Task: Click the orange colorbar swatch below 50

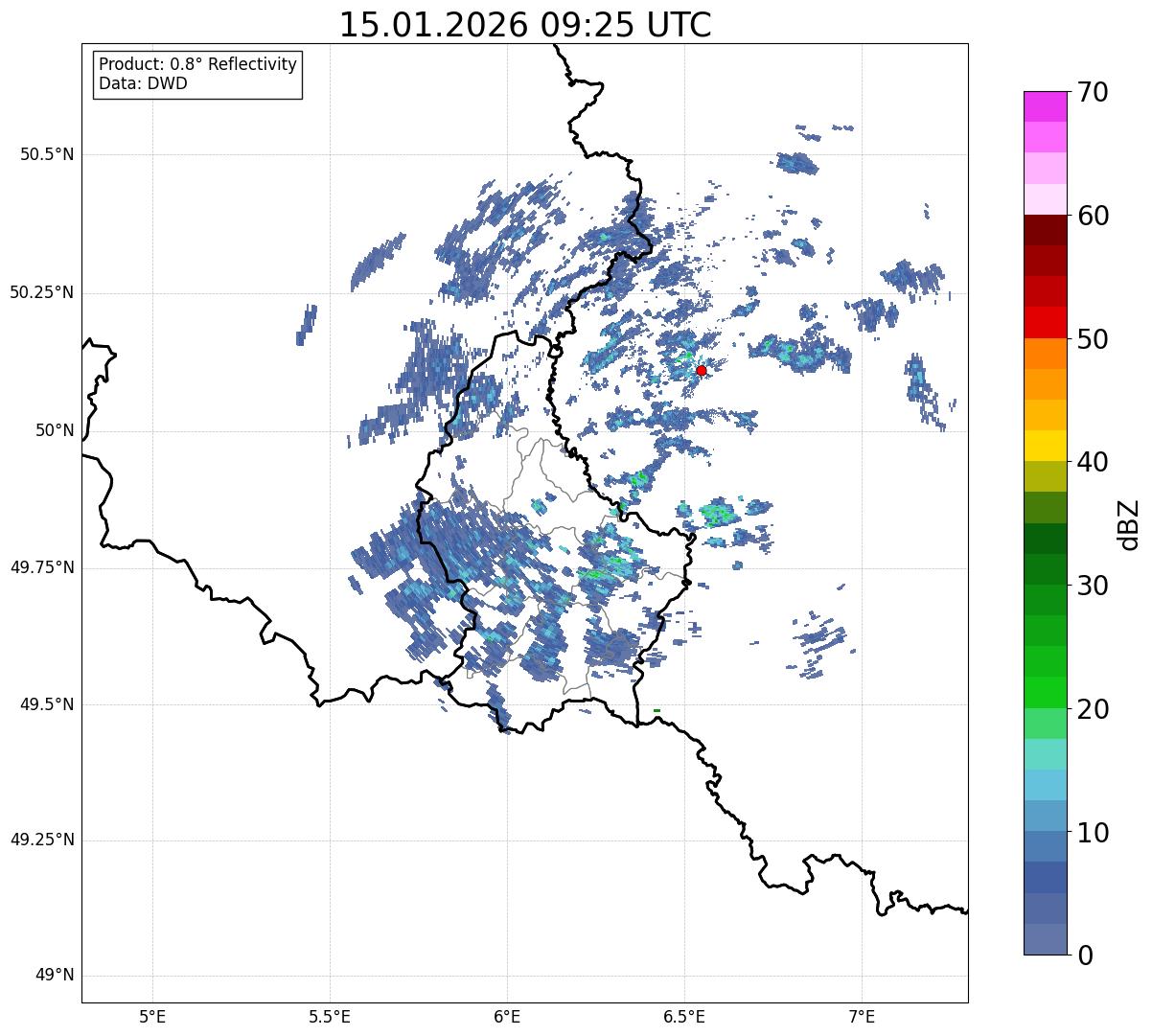Action: (1045, 354)
